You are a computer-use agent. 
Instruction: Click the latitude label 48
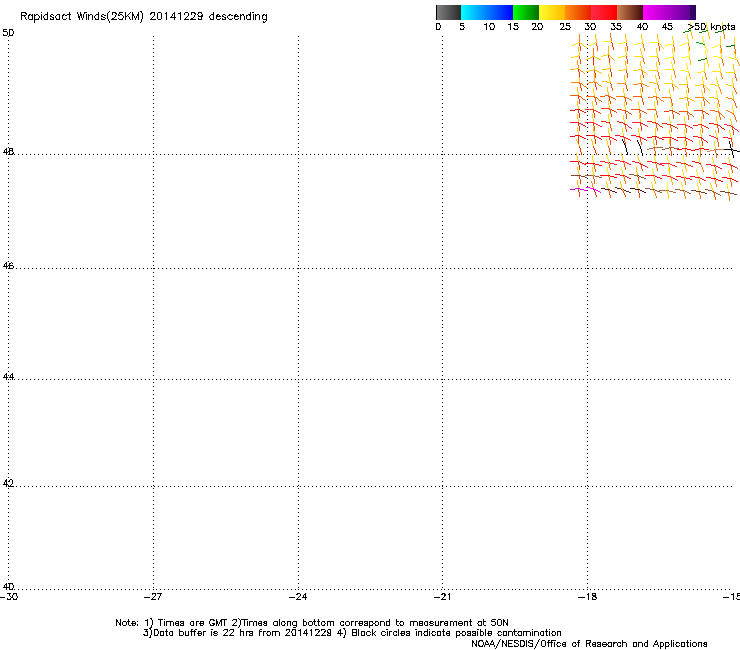point(8,152)
